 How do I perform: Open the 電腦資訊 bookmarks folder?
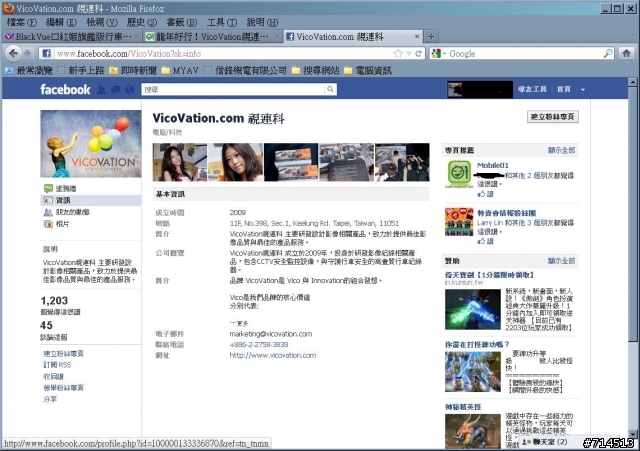[368, 71]
